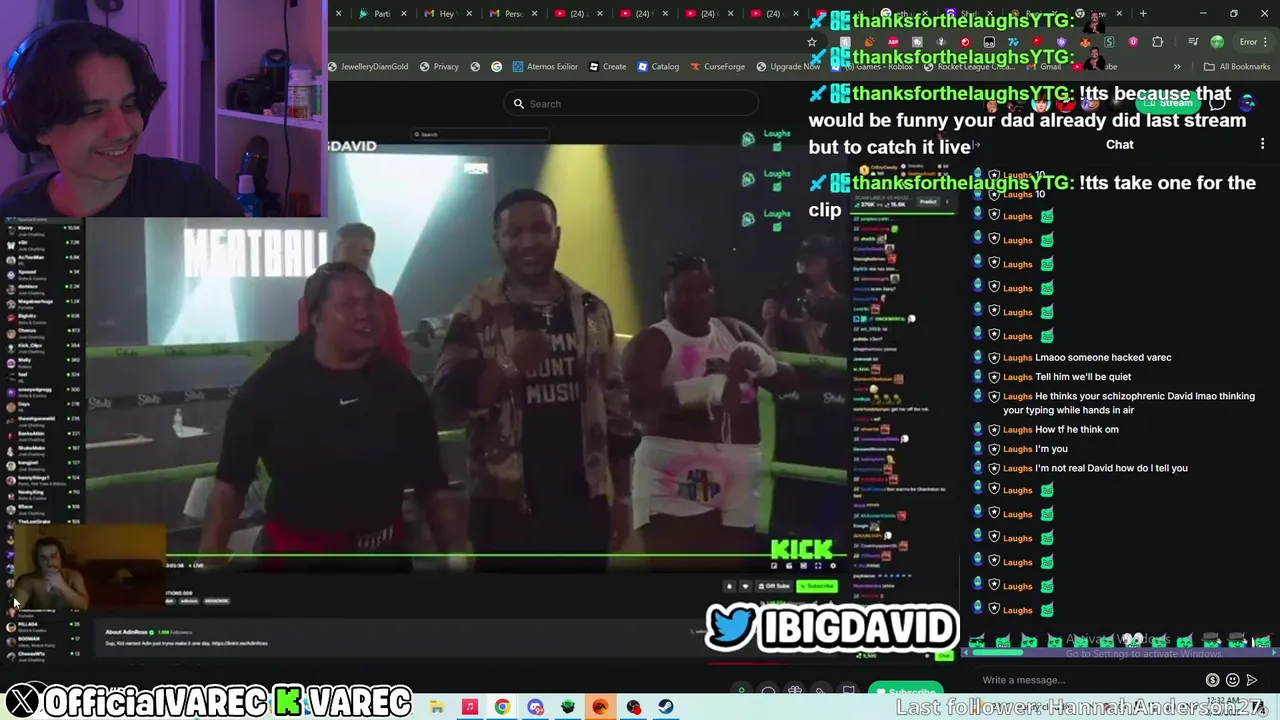Click the top-left streamer webcam feed

[x=163, y=108]
